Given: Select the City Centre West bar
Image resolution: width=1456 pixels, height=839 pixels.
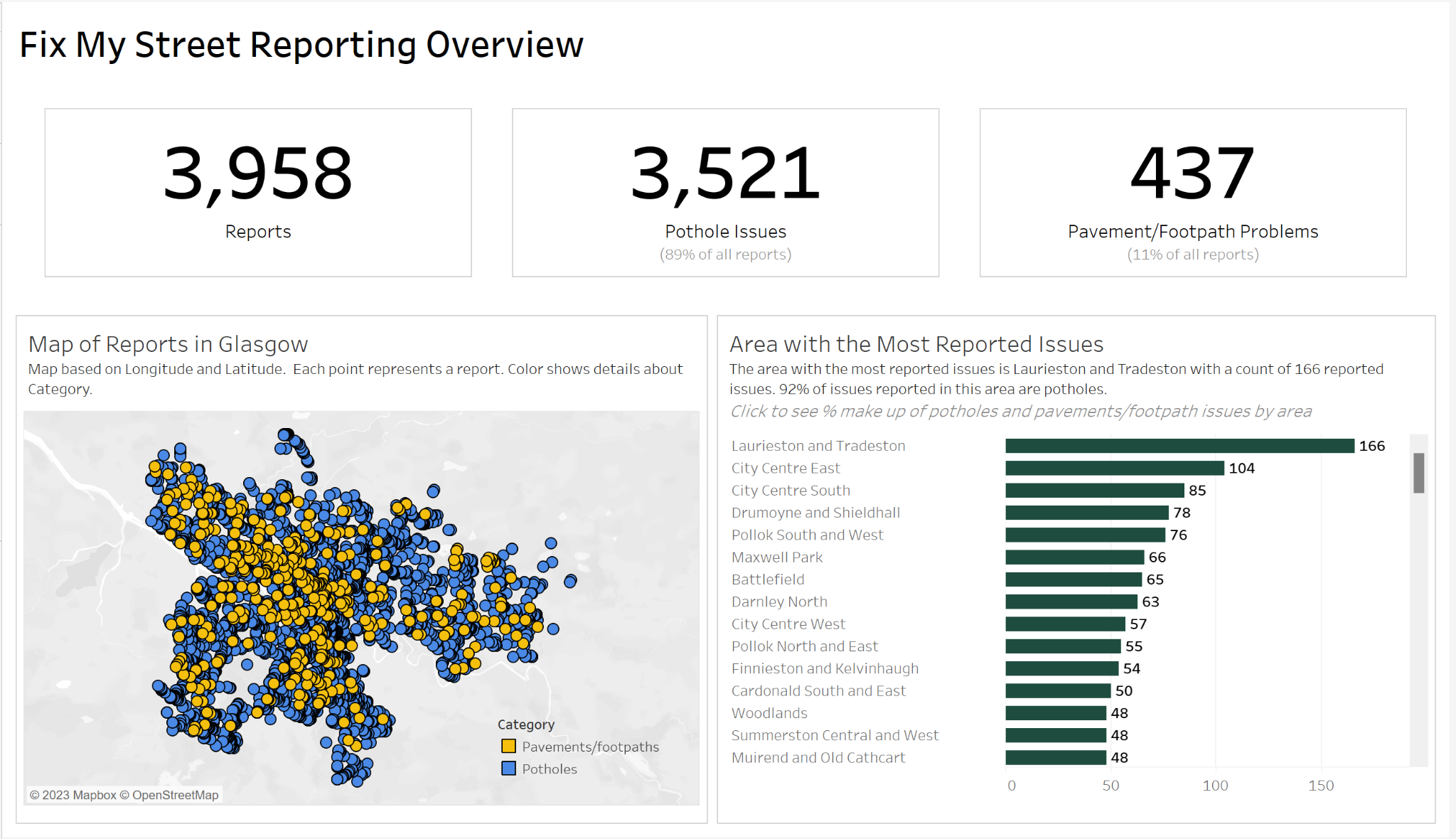Looking at the screenshot, I should click(x=1065, y=624).
